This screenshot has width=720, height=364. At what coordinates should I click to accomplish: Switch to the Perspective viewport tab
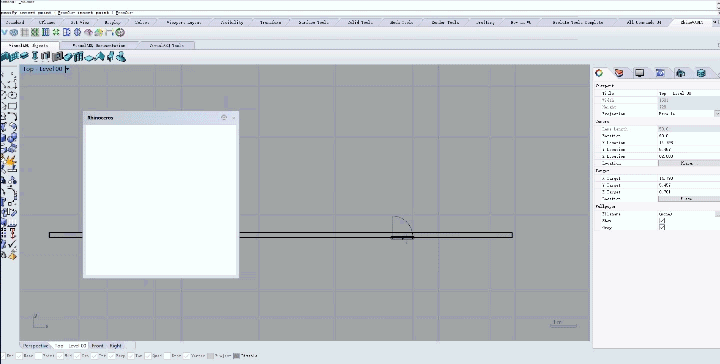35,346
